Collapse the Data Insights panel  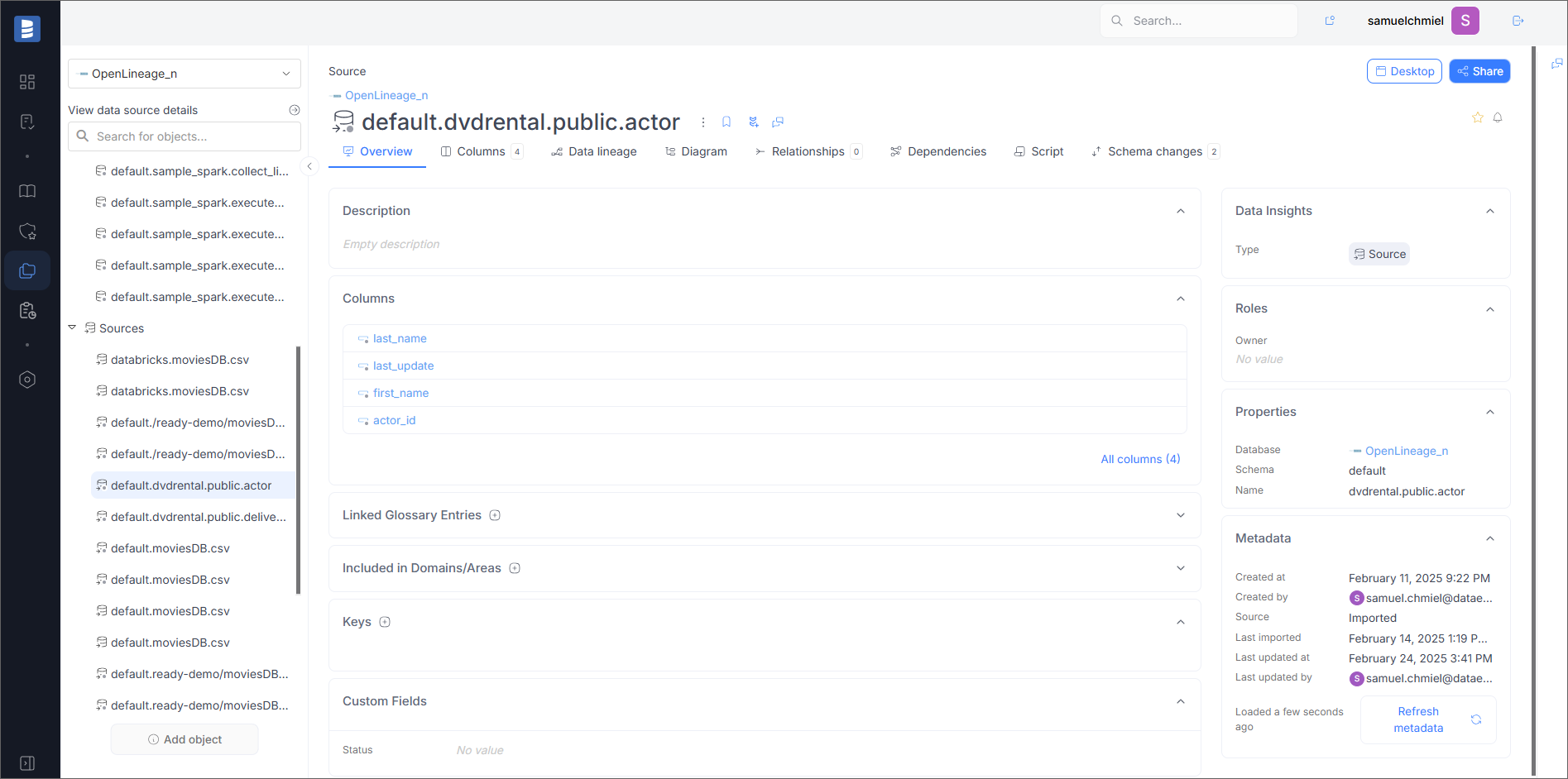(x=1490, y=211)
